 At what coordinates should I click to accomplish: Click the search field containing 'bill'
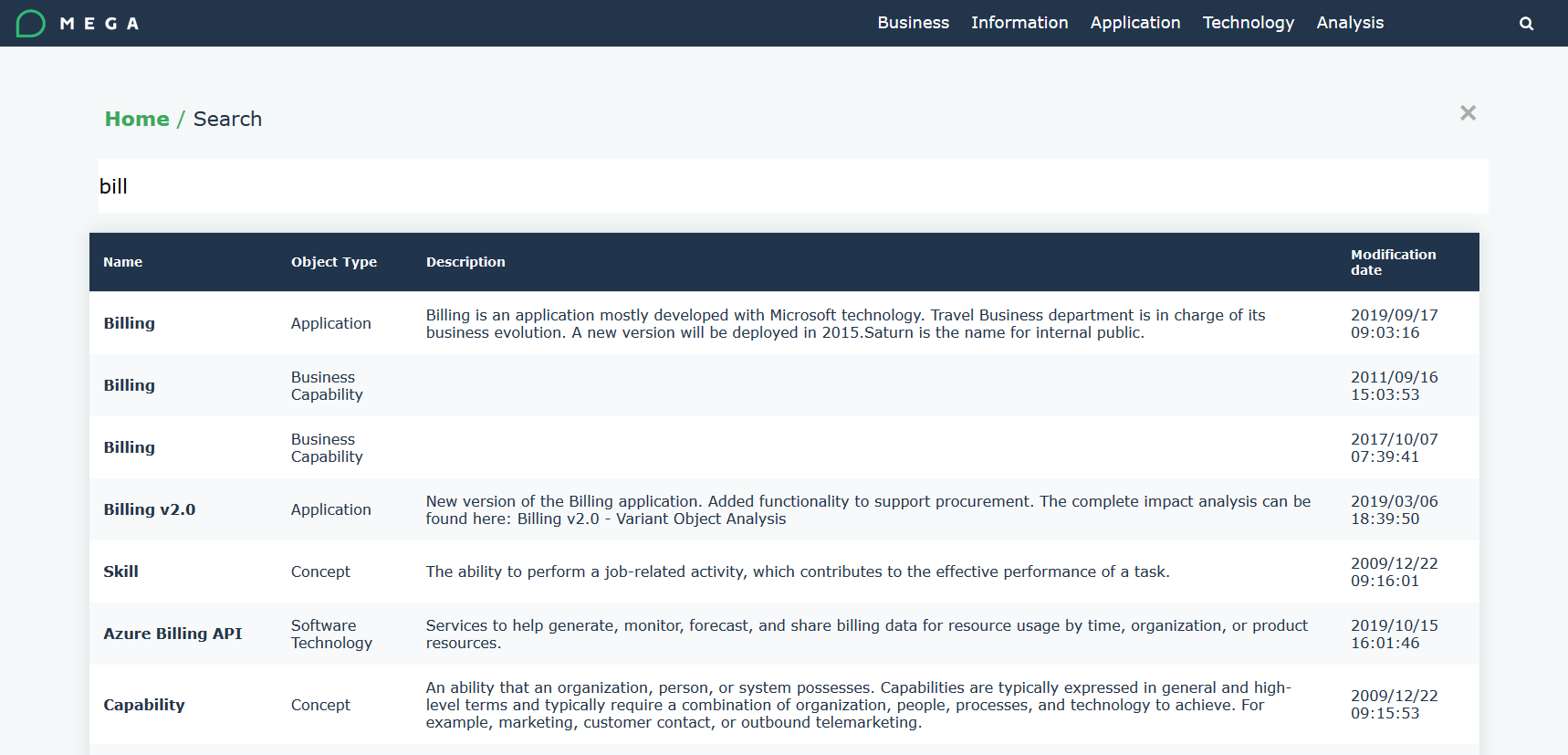792,186
